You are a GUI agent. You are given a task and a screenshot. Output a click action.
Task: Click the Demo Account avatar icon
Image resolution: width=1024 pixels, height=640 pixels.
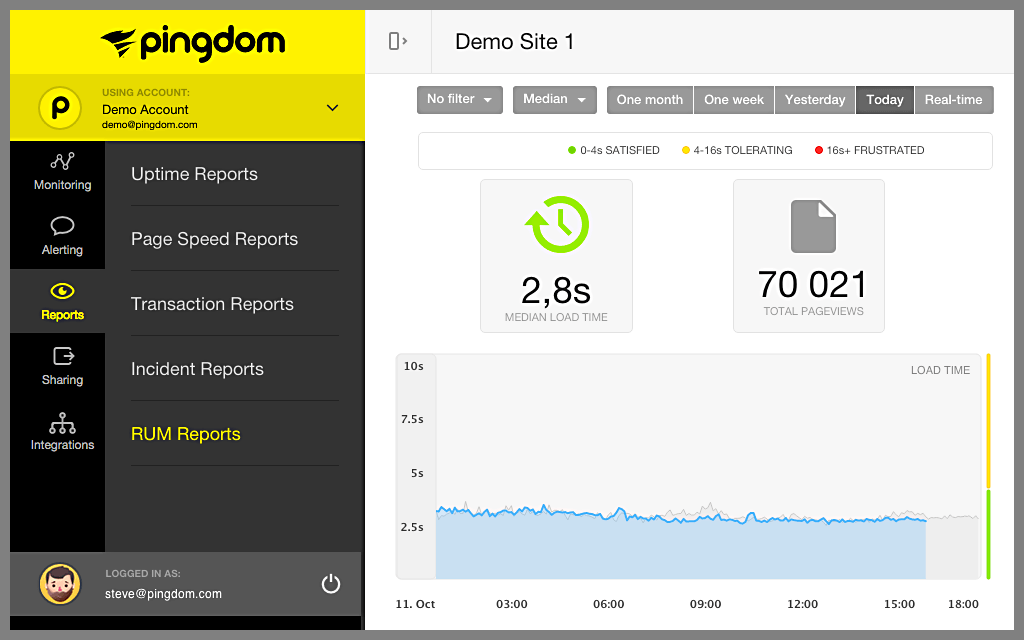[60, 108]
